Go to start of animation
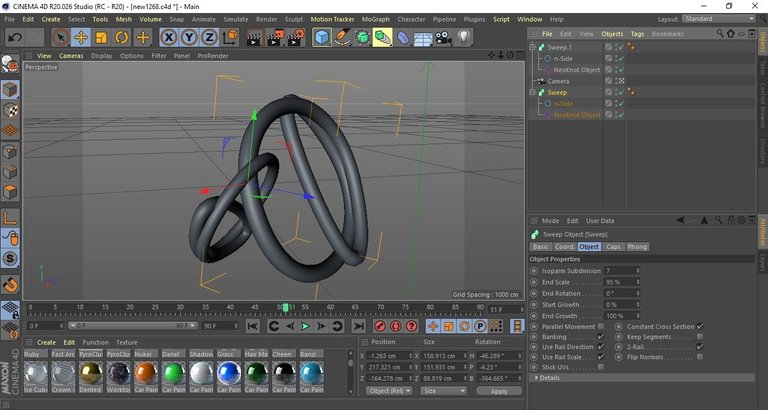 tap(253, 326)
